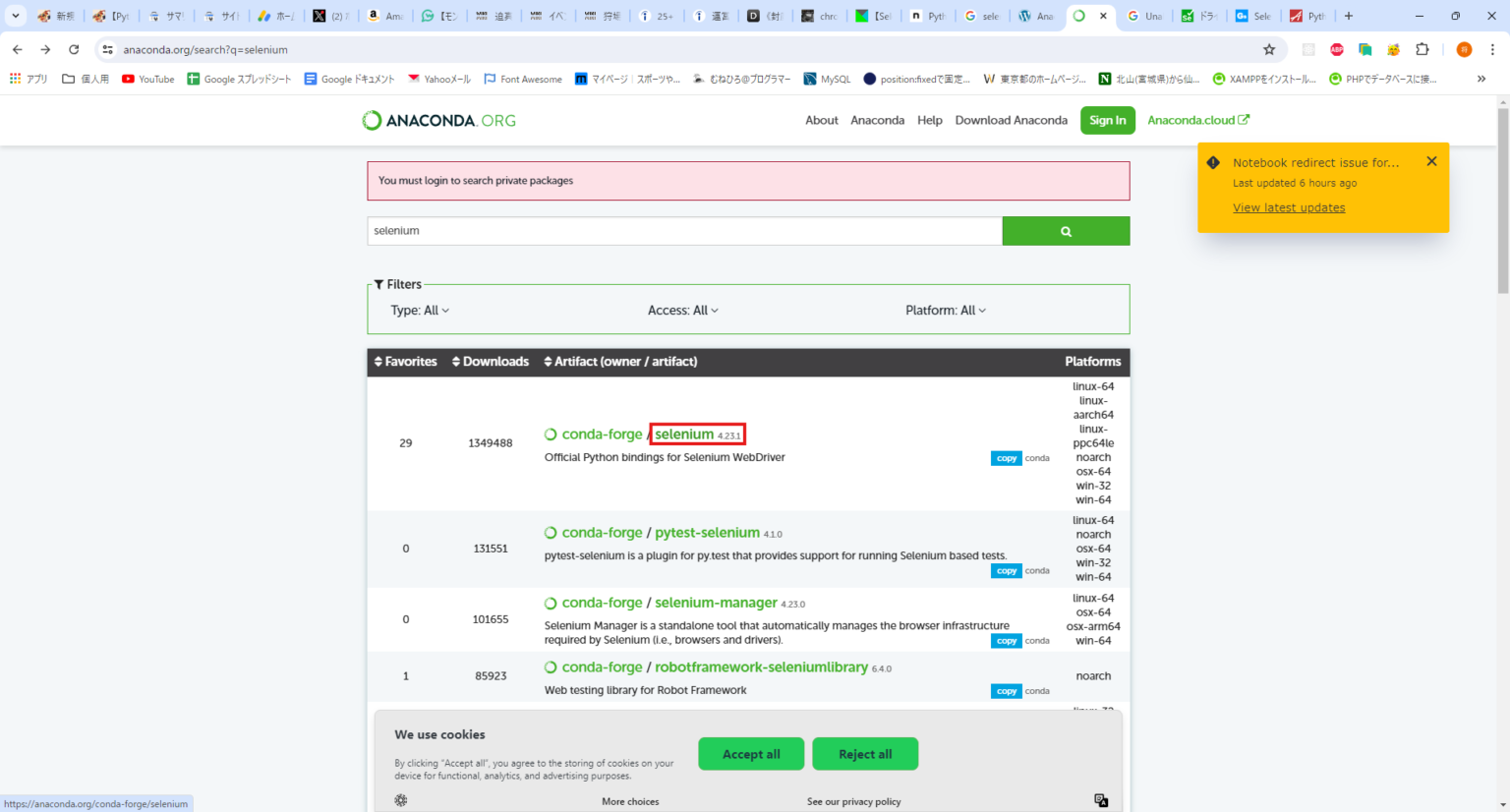This screenshot has width=1510, height=812.
Task: Expand the Access: All filter
Action: [682, 310]
